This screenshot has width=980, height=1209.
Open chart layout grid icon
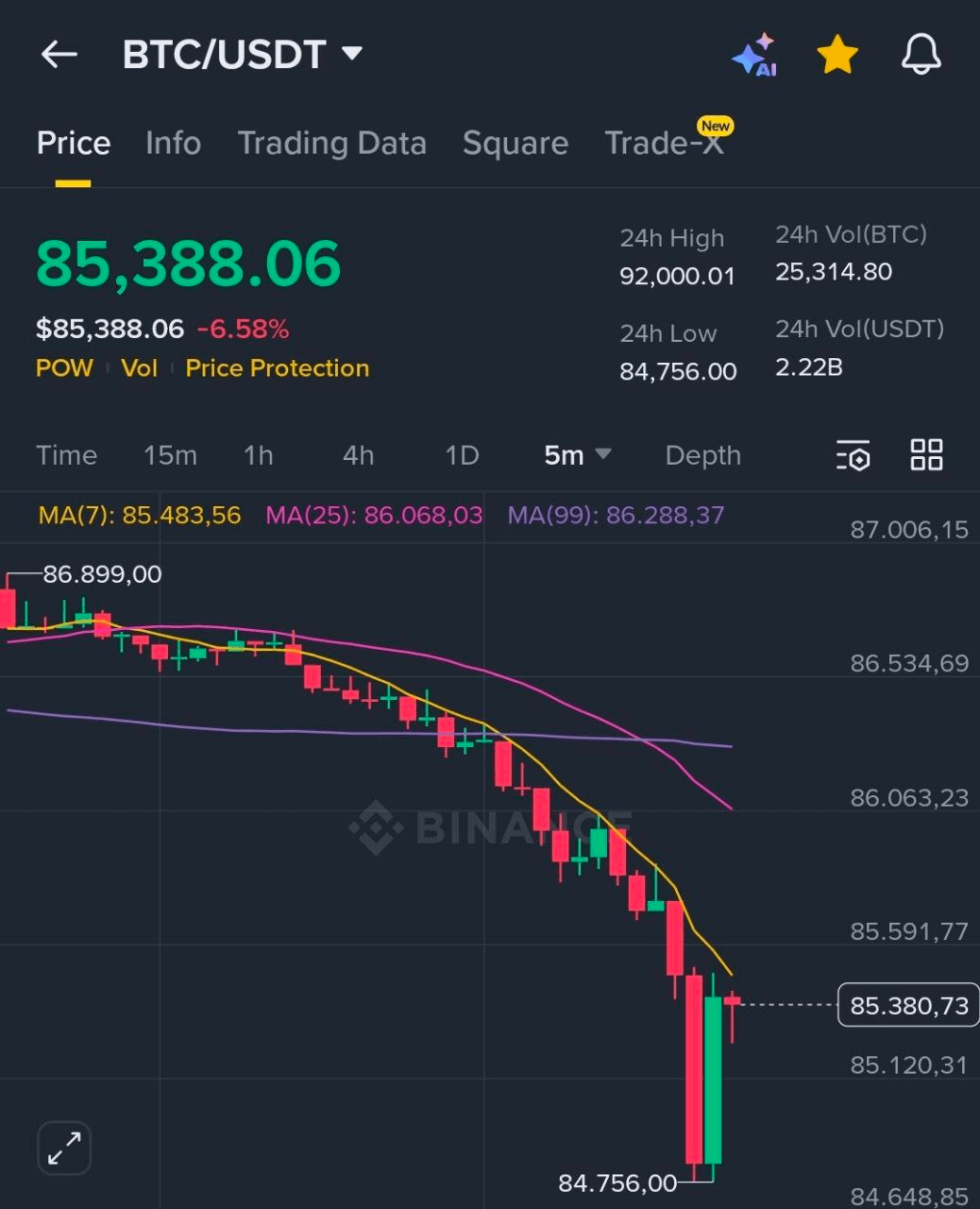coord(925,454)
